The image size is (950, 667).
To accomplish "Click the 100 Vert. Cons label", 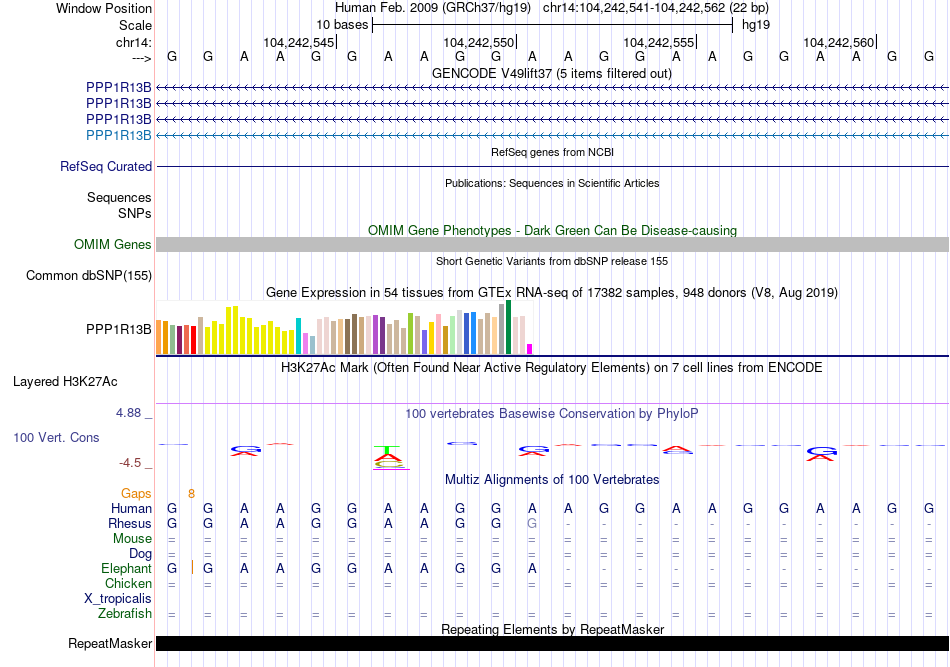I will [56, 438].
